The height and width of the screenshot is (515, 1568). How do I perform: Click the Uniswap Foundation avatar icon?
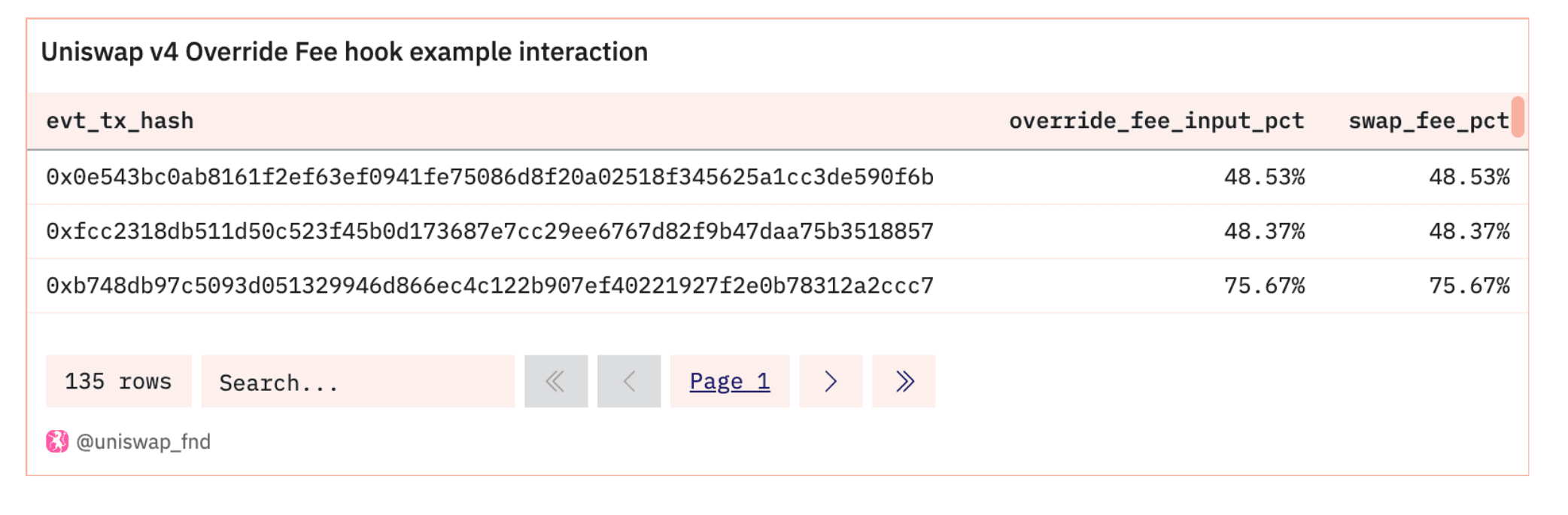pos(57,441)
